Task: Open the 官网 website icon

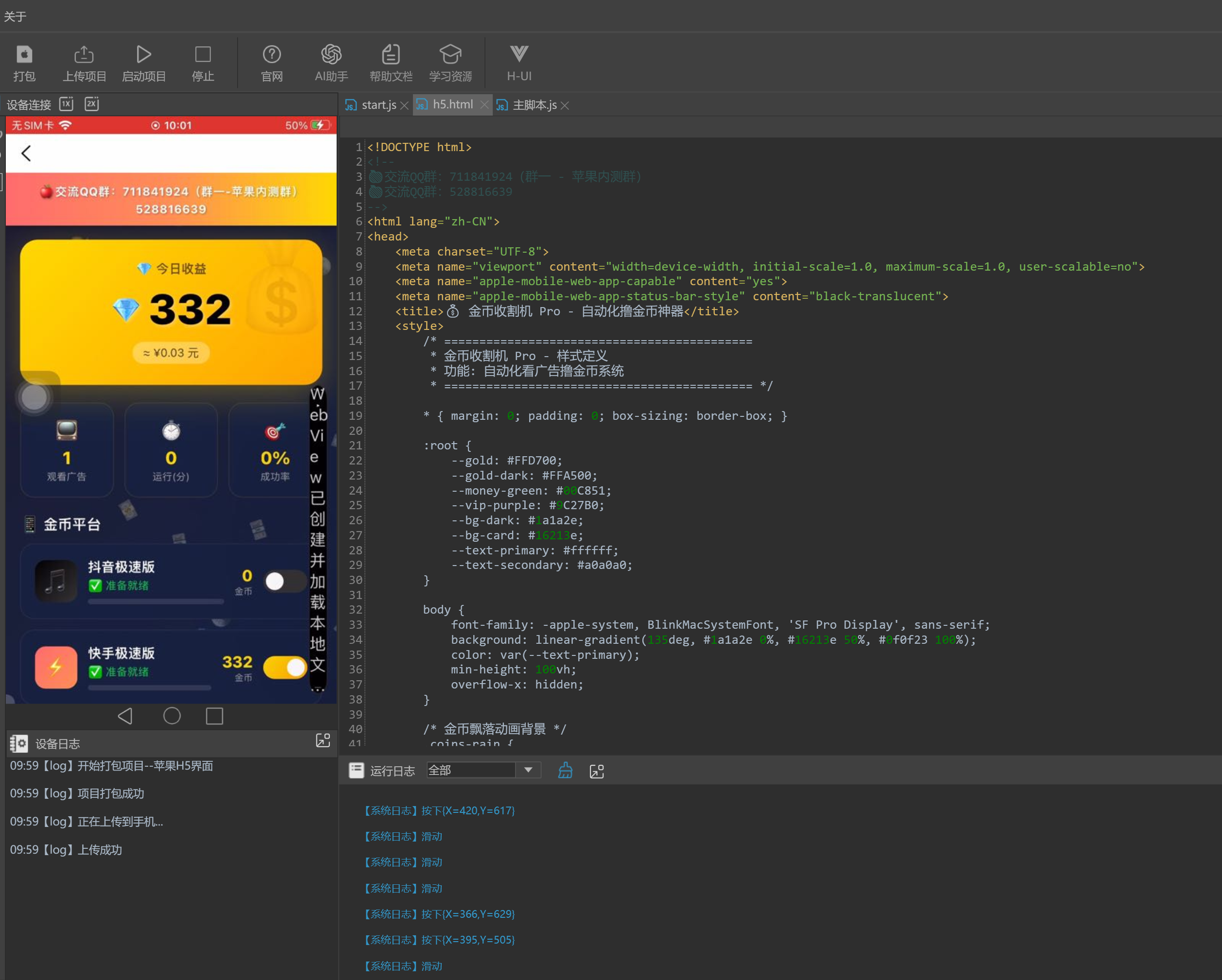Action: click(x=272, y=55)
